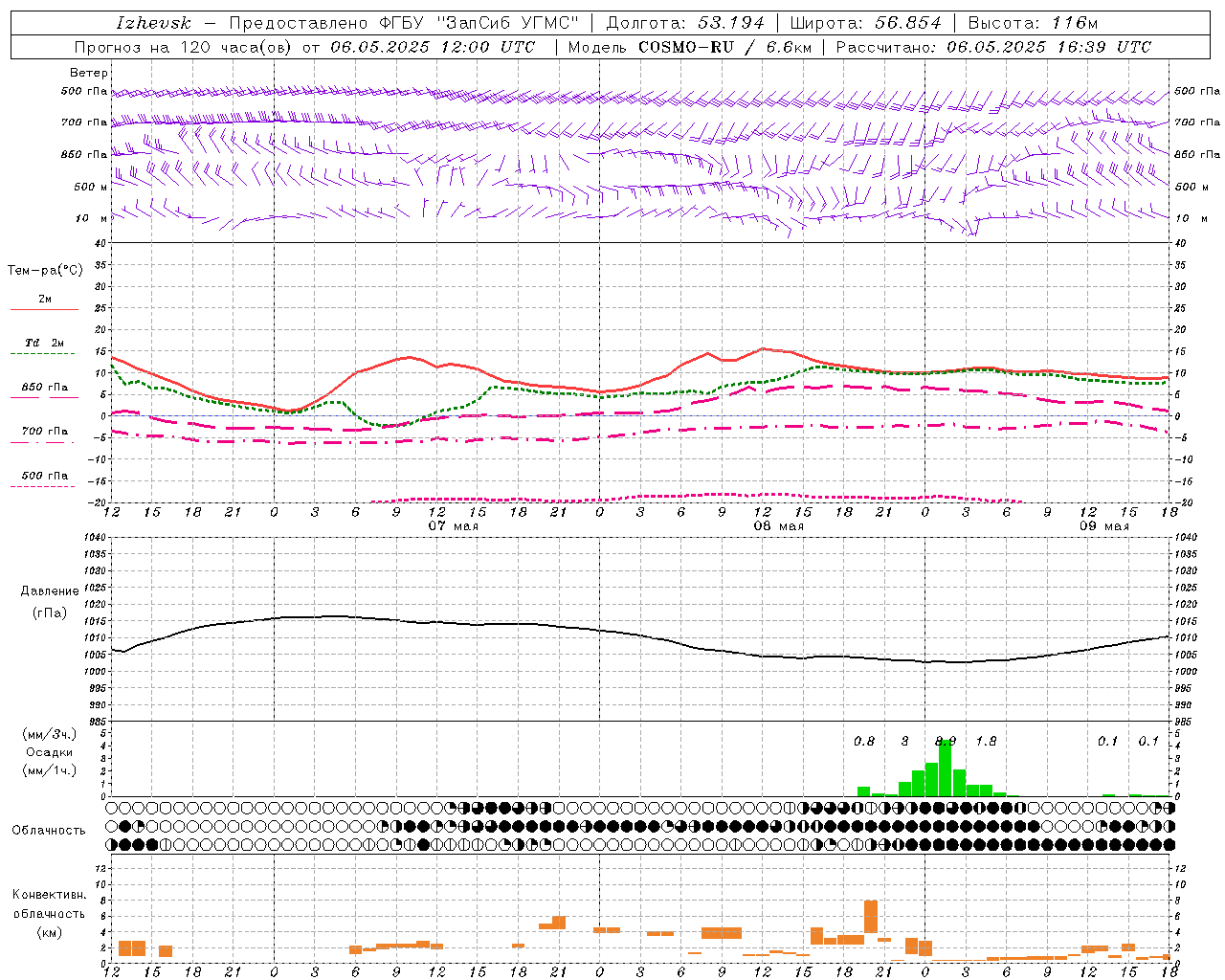Select the Долгота: 53.194 header field
The width and height of the screenshot is (1225, 980).
coord(685,23)
